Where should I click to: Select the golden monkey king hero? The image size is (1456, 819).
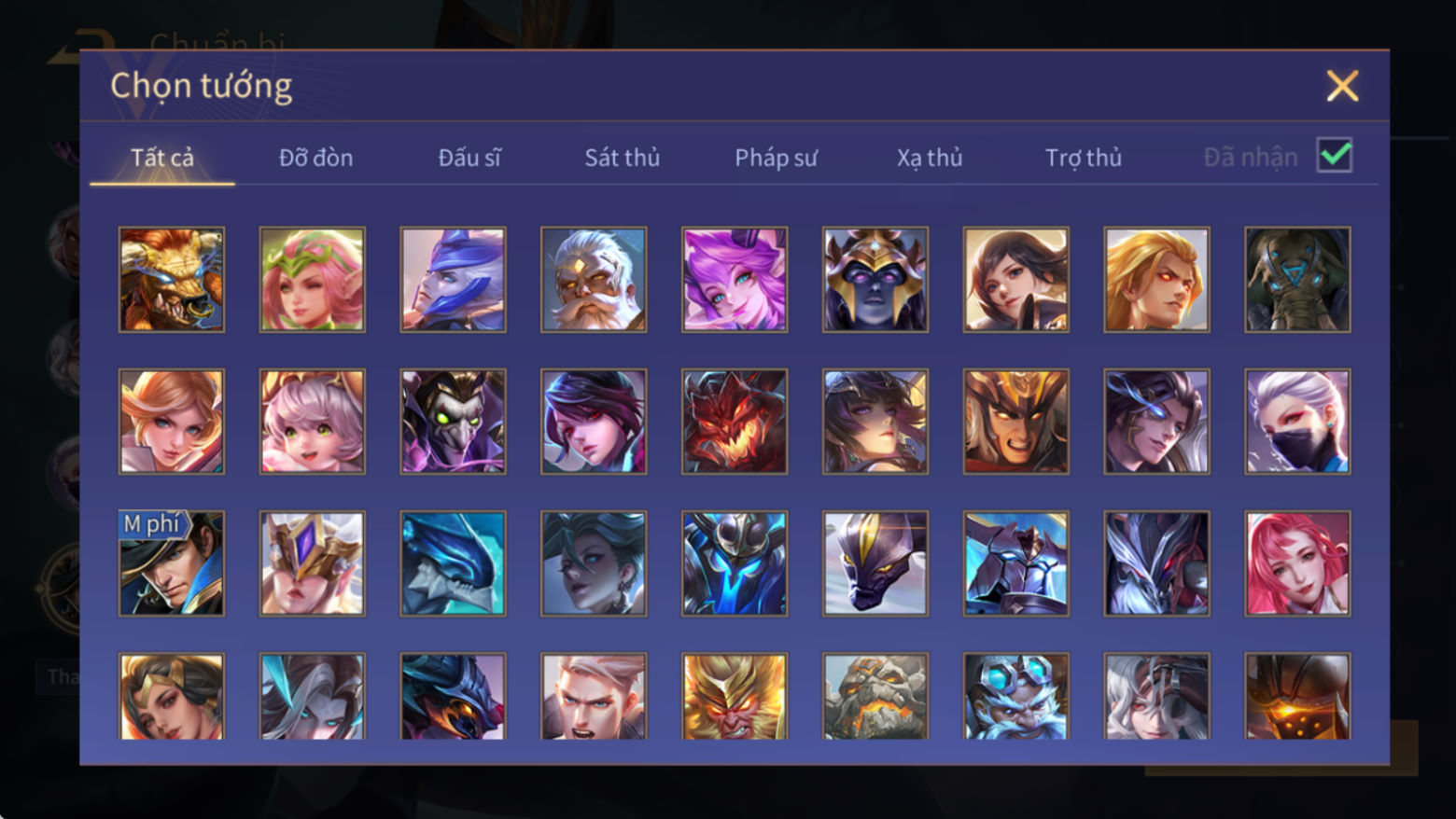[735, 697]
